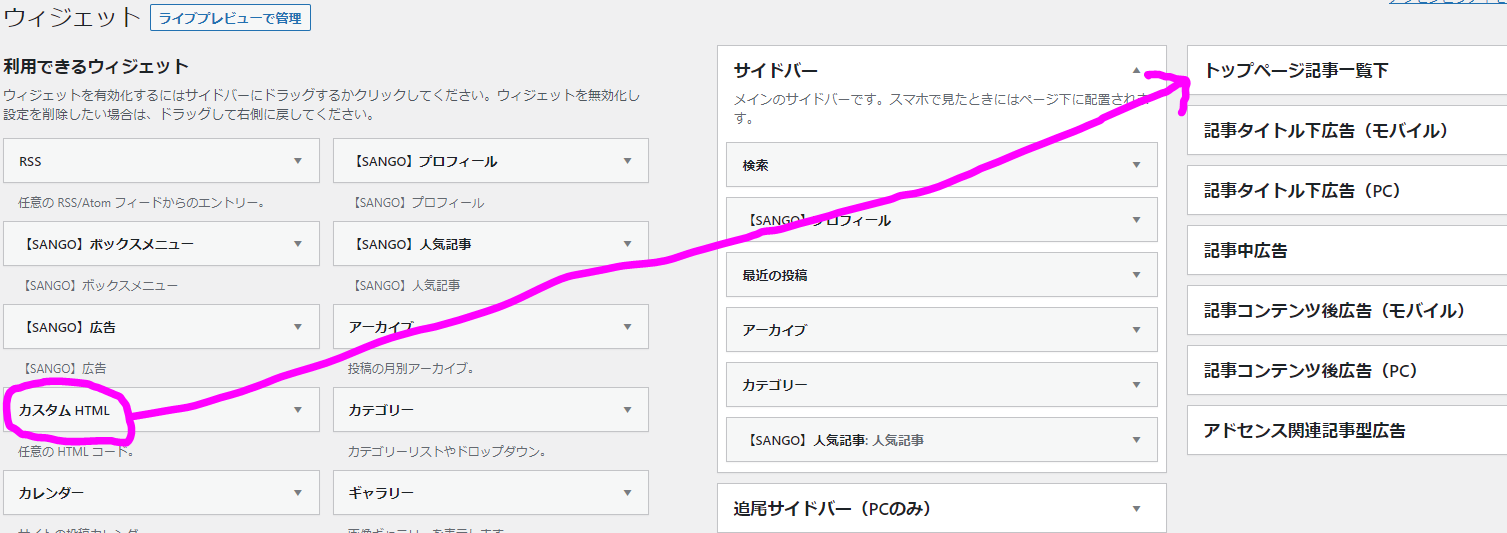Image resolution: width=1507 pixels, height=533 pixels.
Task: Click the サイドバー panel heading
Action: click(776, 71)
